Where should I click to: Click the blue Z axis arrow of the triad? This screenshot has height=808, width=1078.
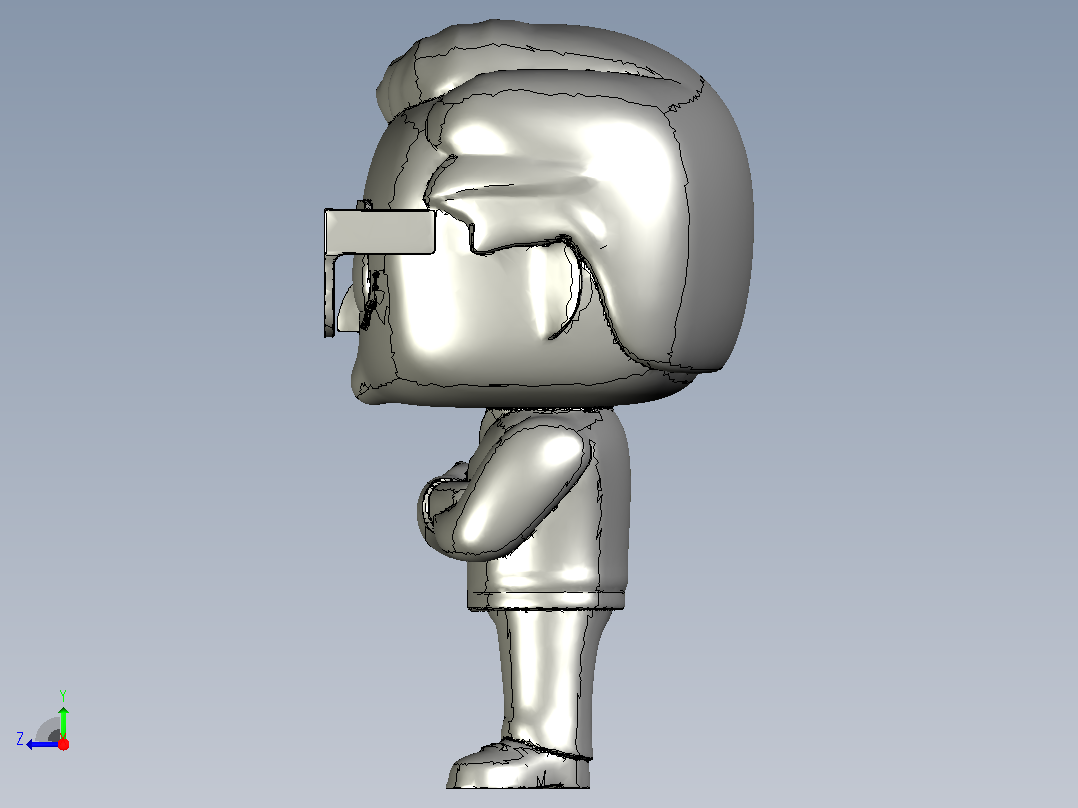click(x=43, y=745)
